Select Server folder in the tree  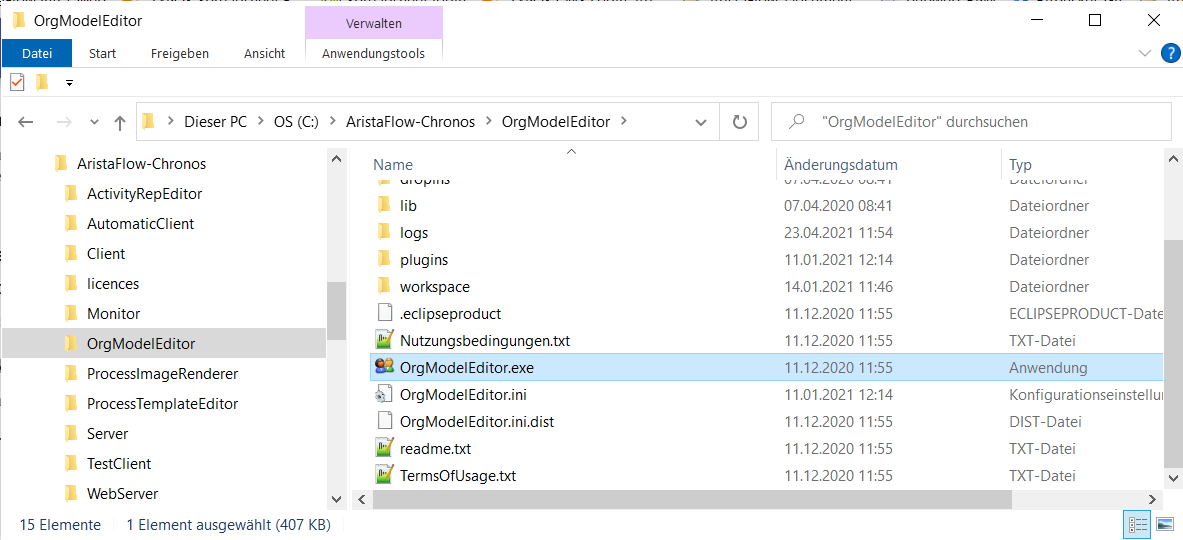107,434
